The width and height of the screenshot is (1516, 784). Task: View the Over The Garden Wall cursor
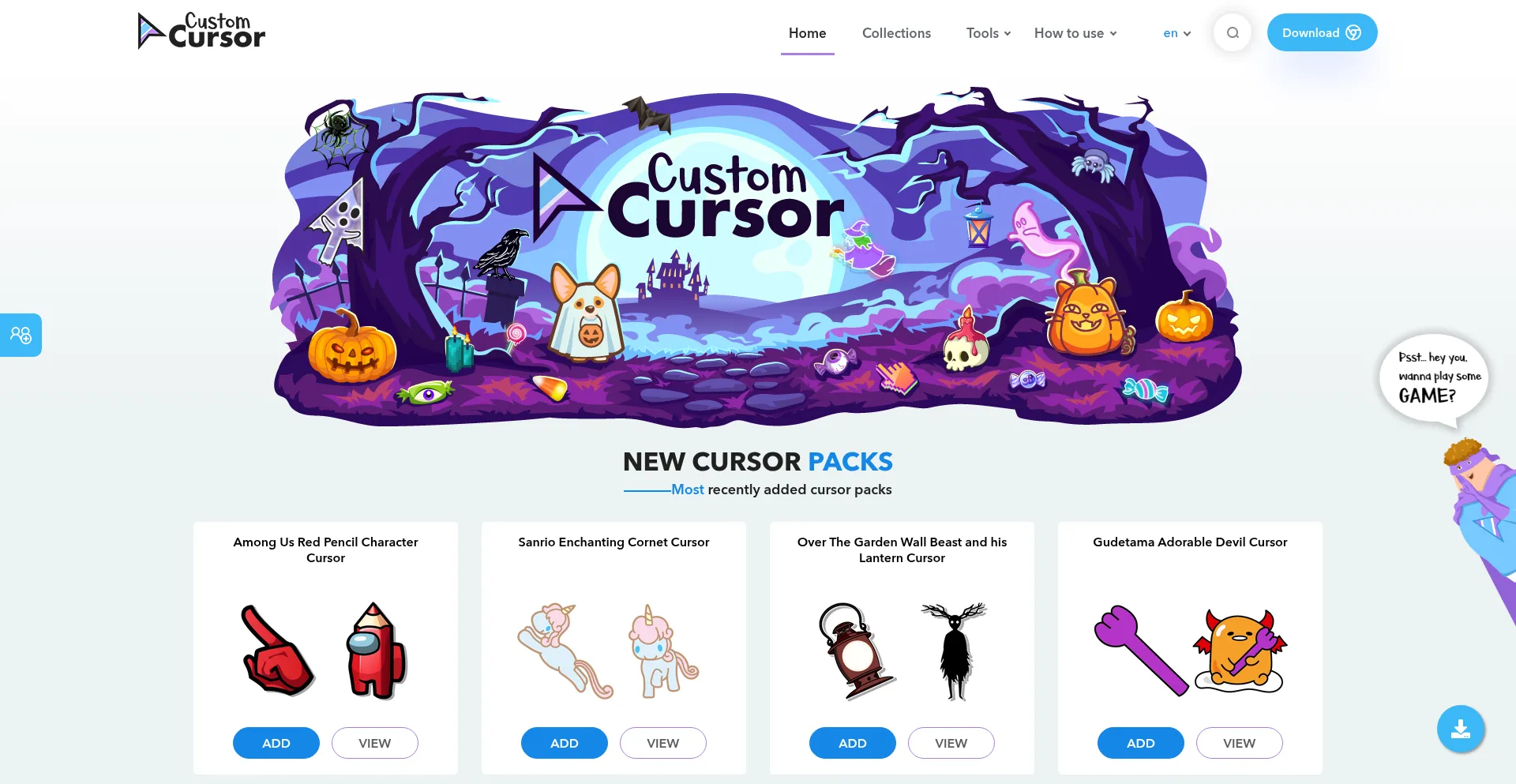tap(951, 743)
